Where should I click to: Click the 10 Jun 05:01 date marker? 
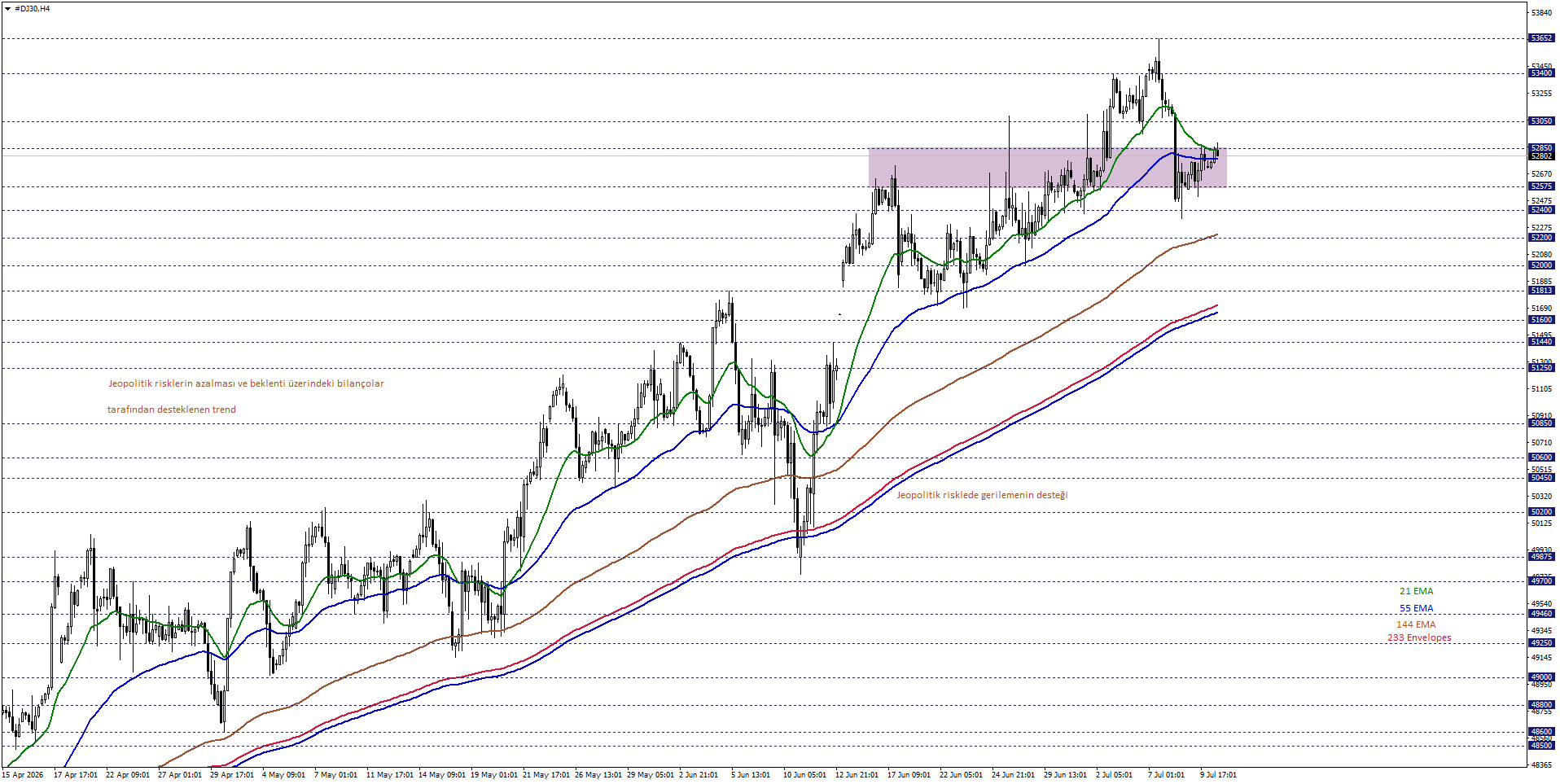click(x=804, y=775)
